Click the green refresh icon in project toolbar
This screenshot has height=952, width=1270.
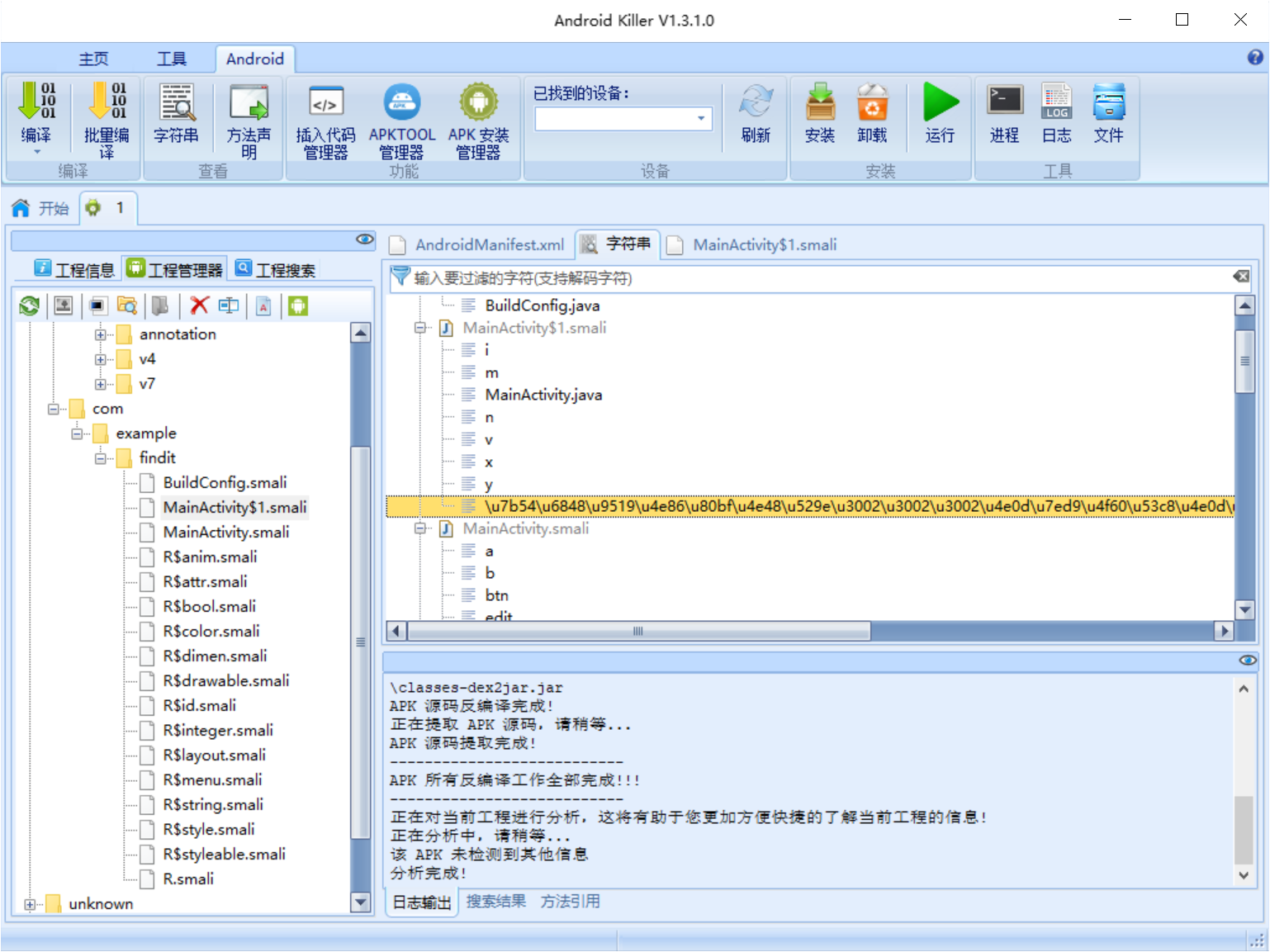tap(30, 305)
